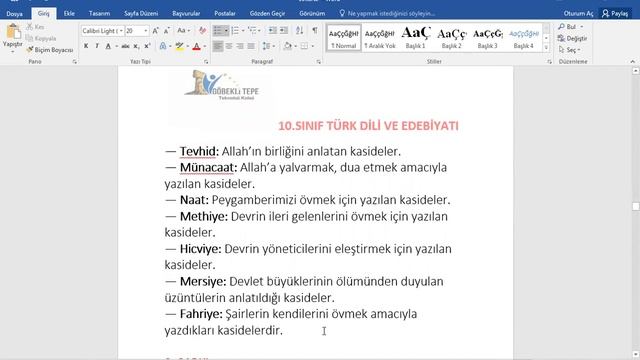The image size is (640, 360).
Task: Decrease paragraph indent
Action: pyautogui.click(x=272, y=31)
